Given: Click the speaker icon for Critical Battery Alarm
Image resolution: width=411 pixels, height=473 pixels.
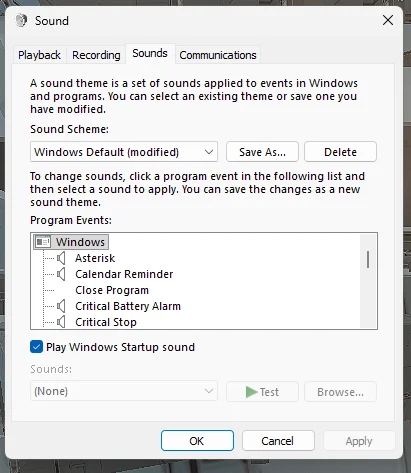Looking at the screenshot, I should 61,306.
